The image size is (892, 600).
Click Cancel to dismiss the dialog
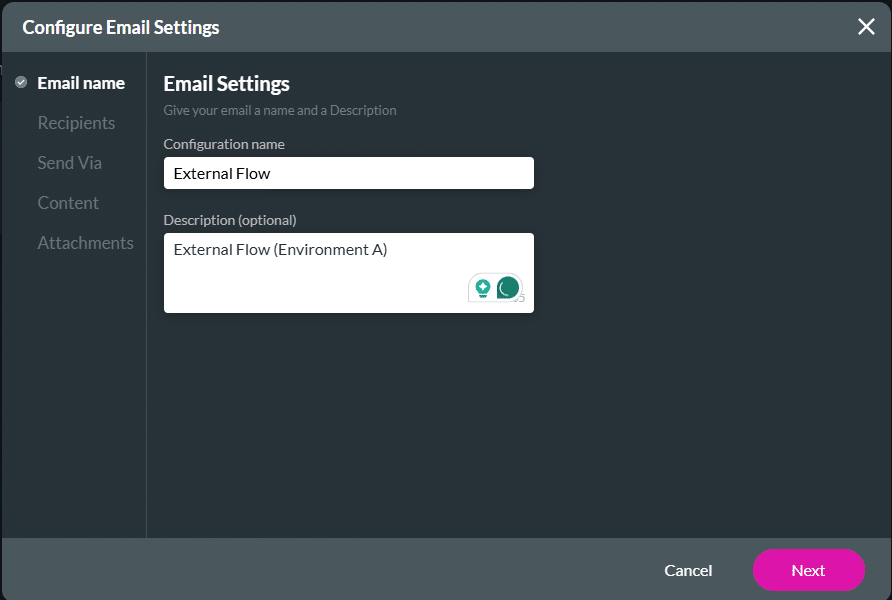point(688,570)
